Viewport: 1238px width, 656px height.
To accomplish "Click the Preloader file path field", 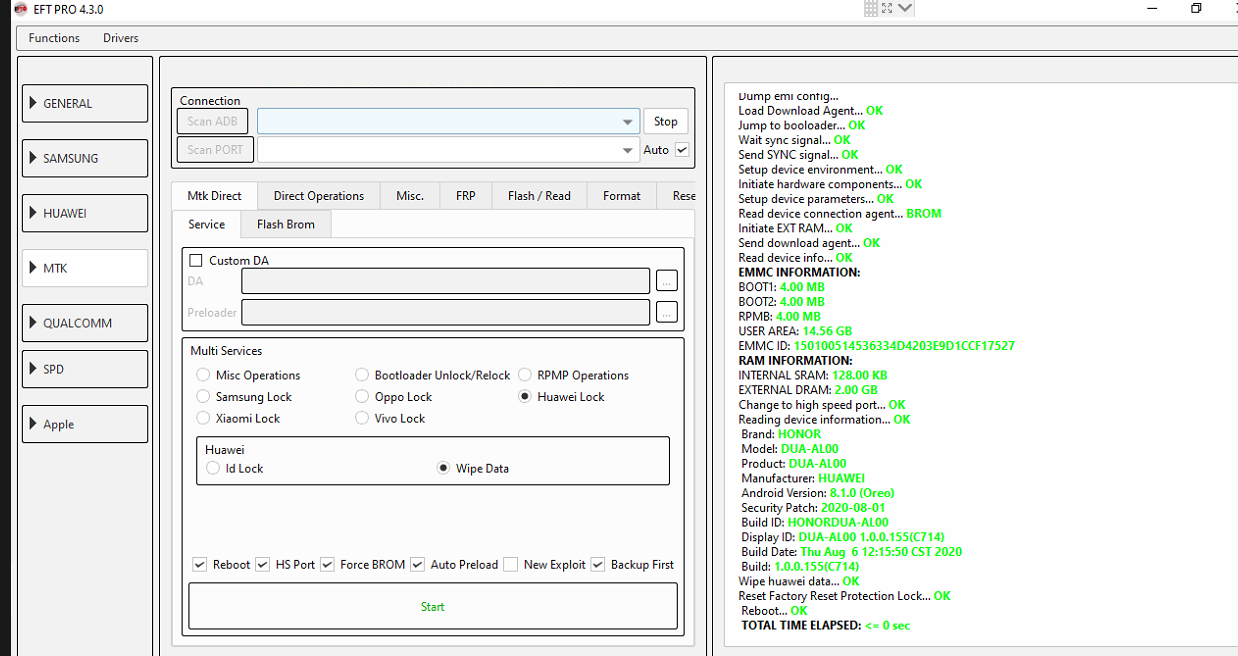I will [x=446, y=312].
